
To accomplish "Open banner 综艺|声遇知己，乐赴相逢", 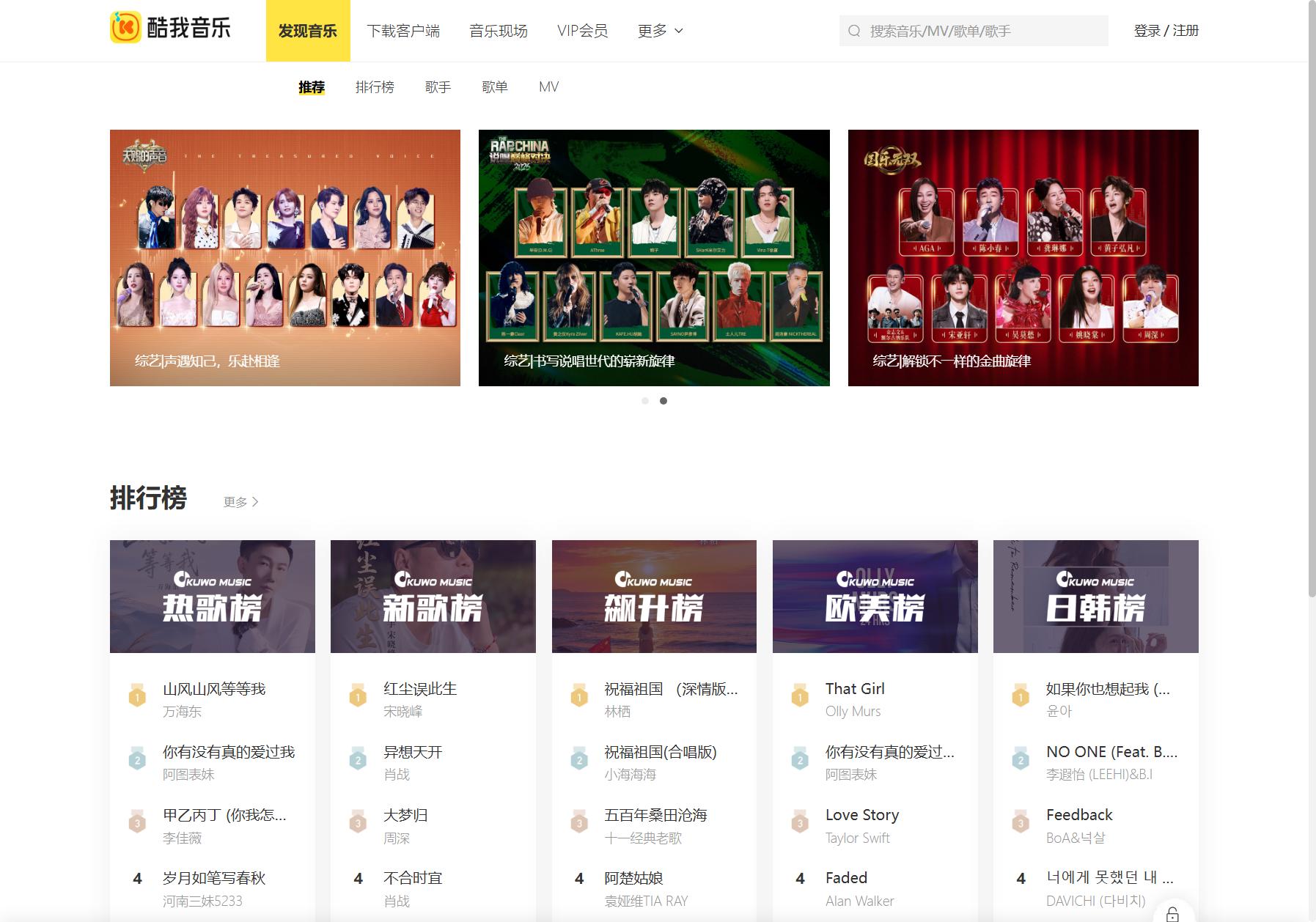I will tap(285, 258).
